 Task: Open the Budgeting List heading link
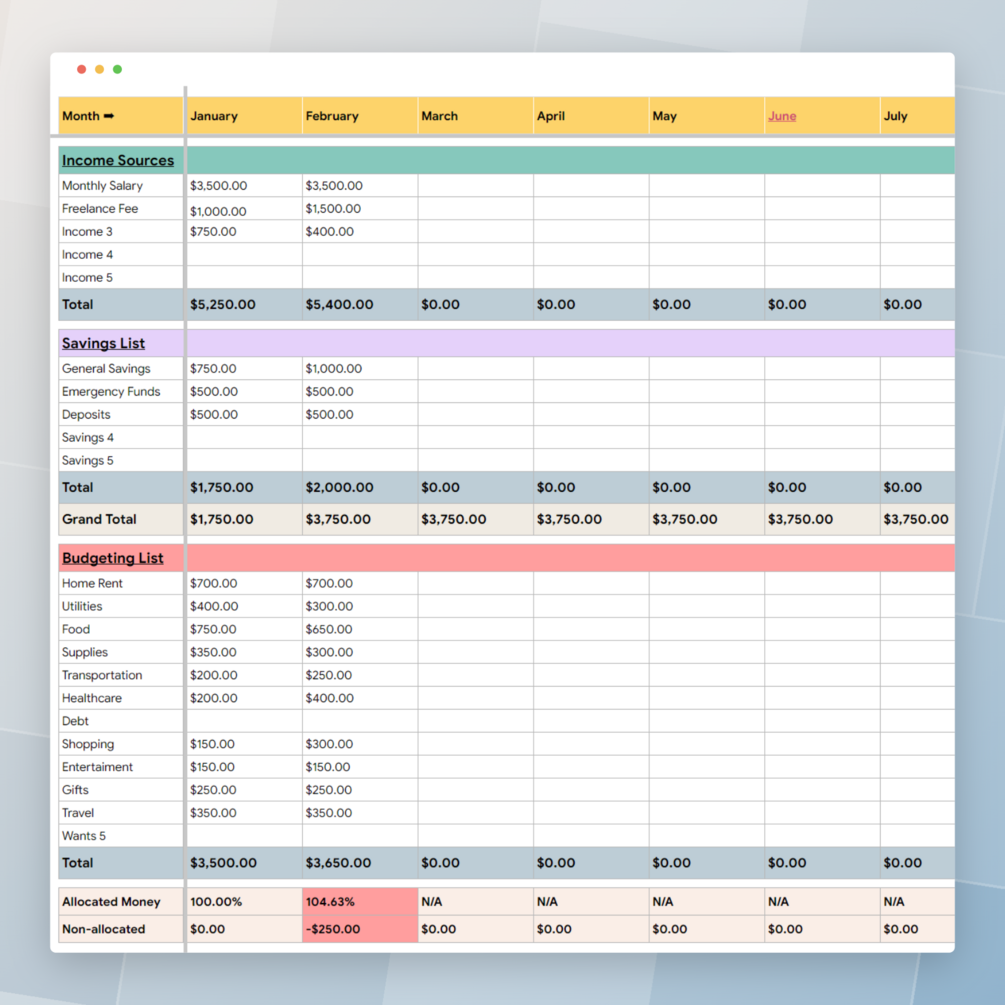tap(113, 558)
